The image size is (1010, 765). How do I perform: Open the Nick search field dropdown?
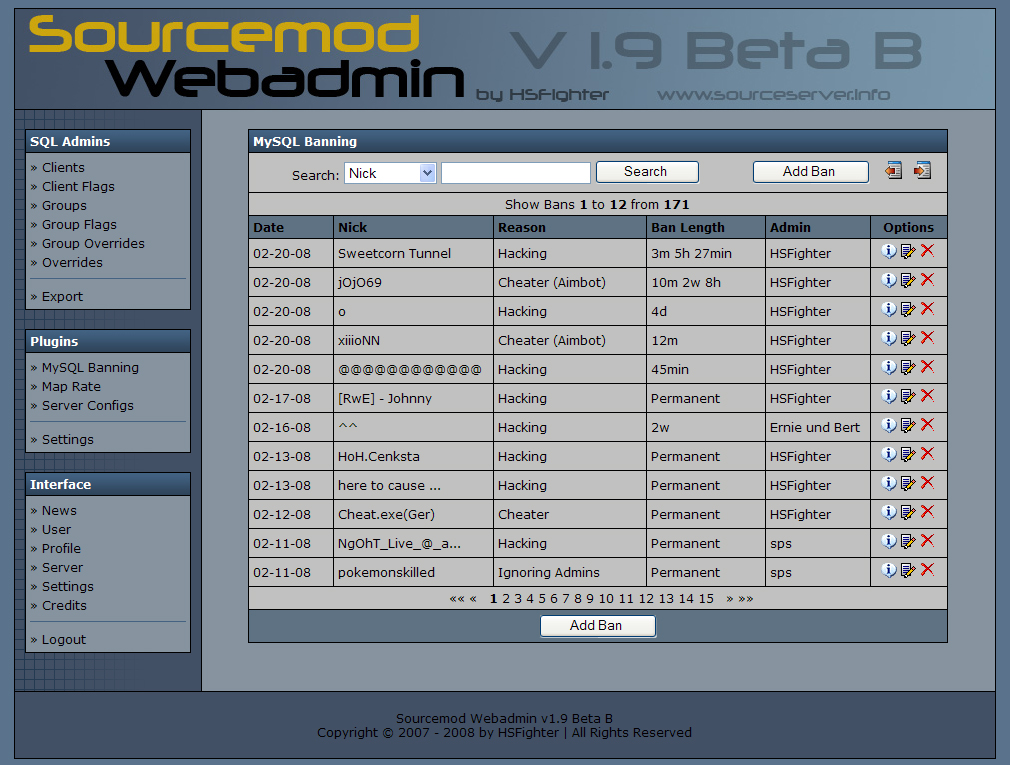click(x=390, y=173)
